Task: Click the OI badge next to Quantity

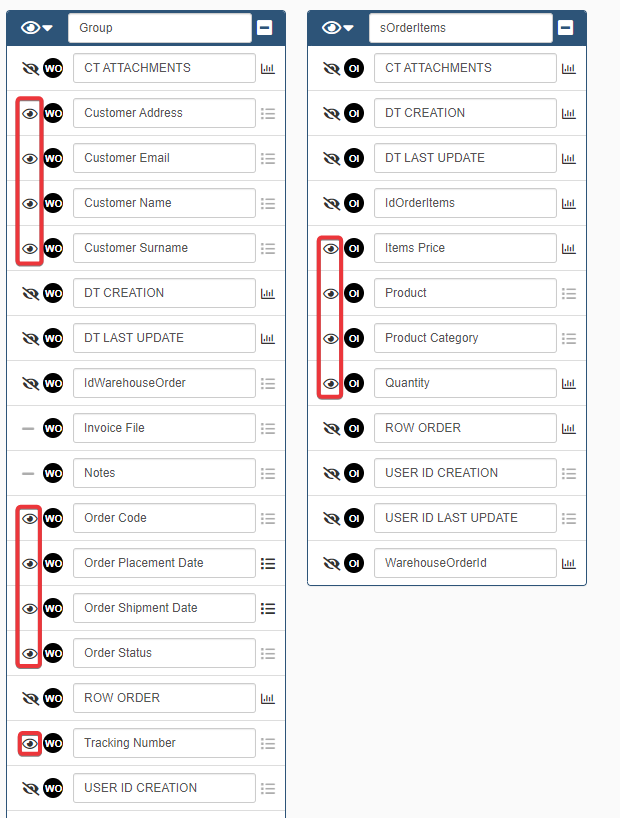Action: click(x=354, y=383)
